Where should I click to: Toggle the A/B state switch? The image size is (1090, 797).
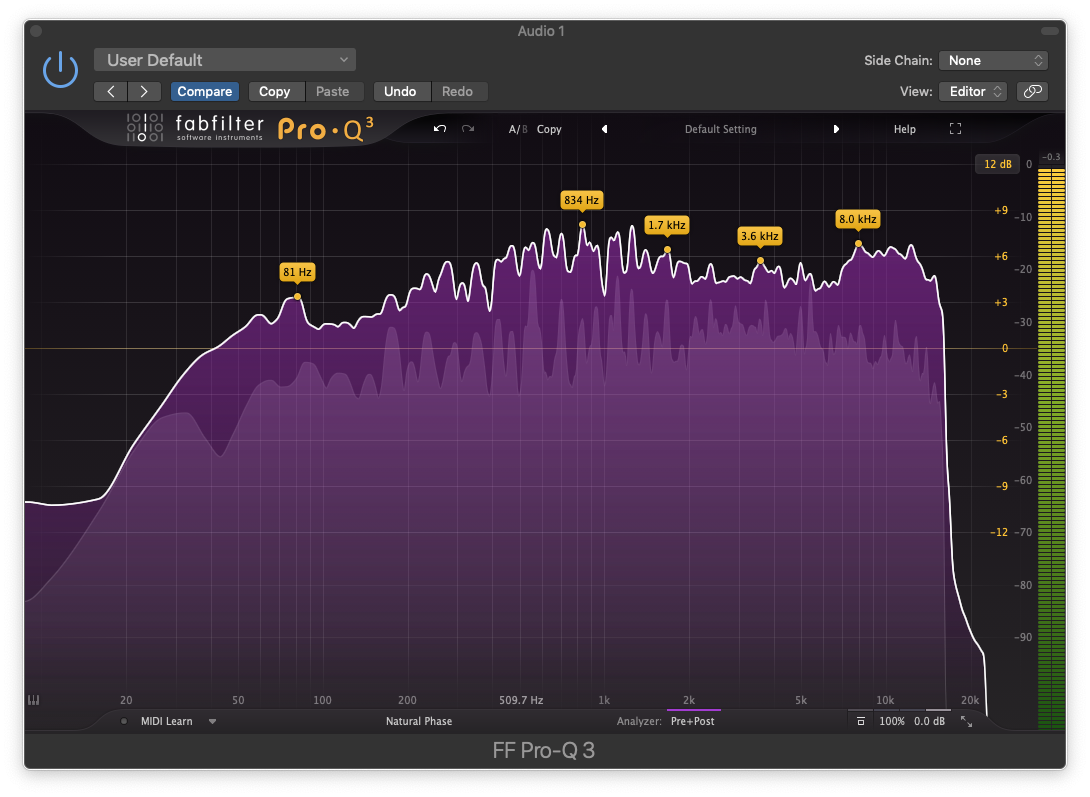point(518,129)
